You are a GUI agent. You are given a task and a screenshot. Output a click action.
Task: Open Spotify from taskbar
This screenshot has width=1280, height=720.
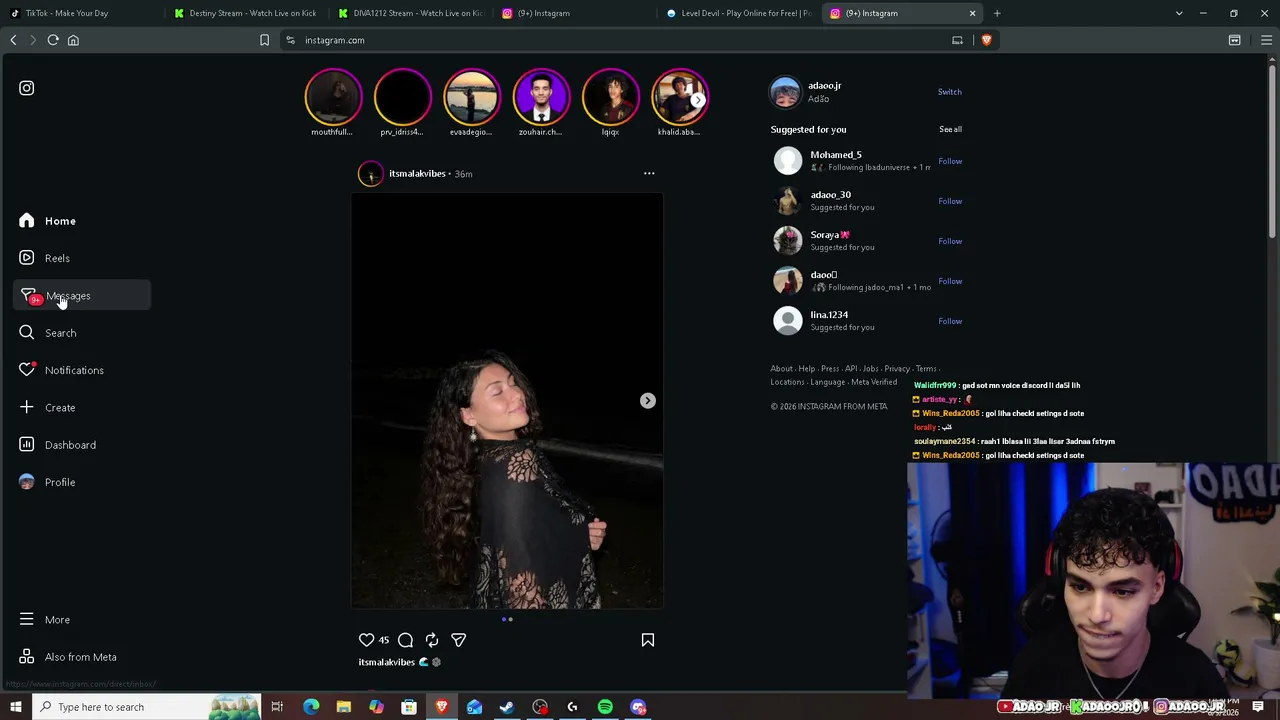[x=605, y=707]
